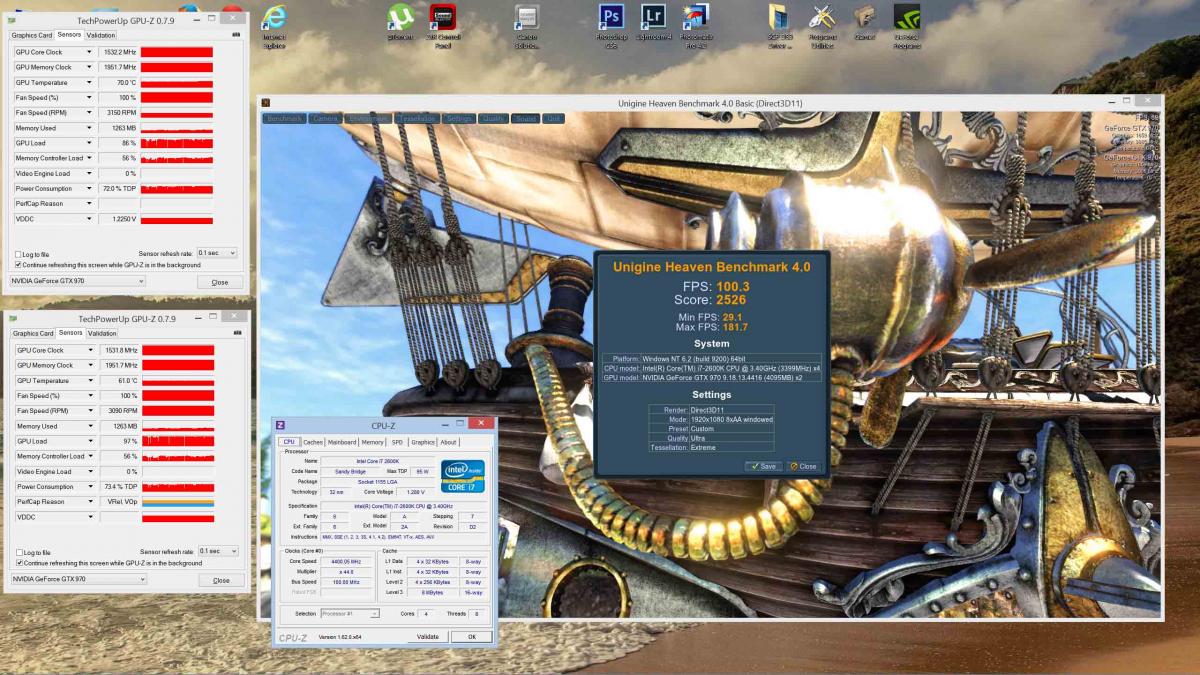Click the Score 2526 text in Heaven results
Screen dimensions: 1200x675
coord(709,299)
